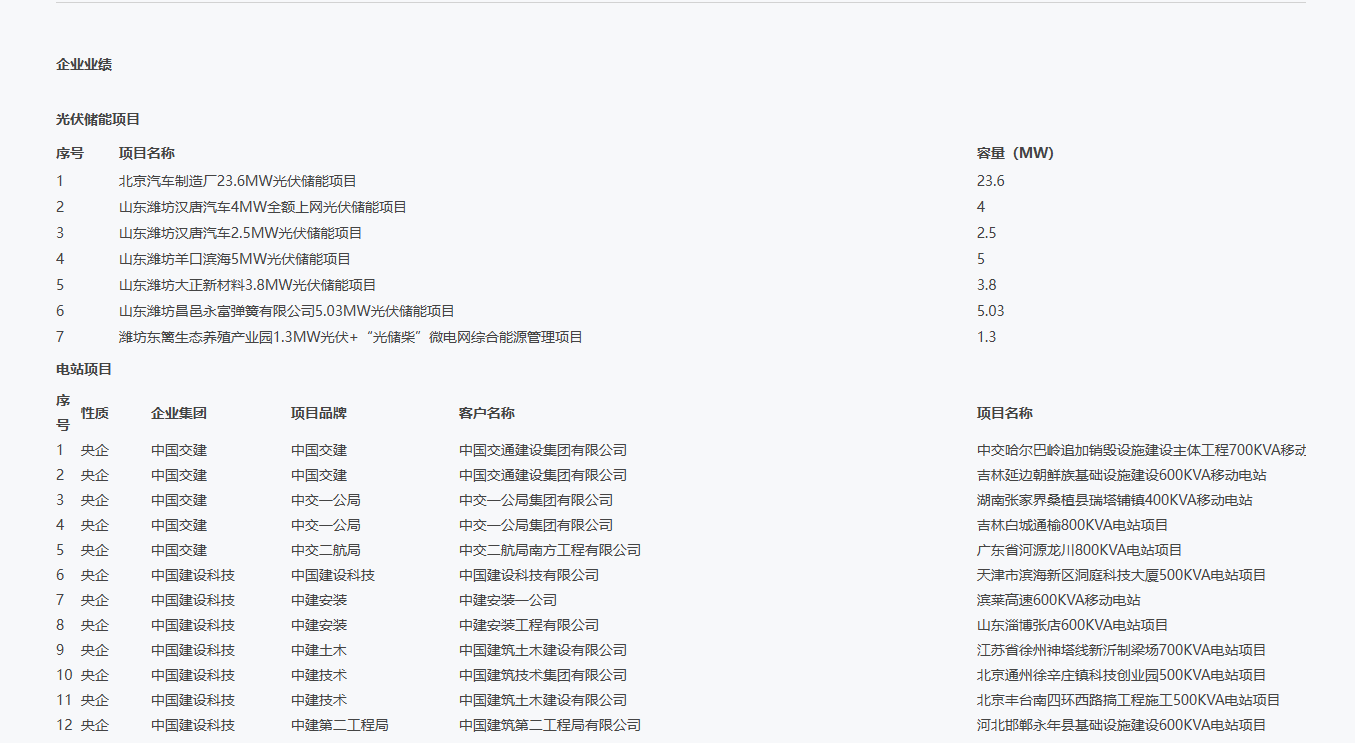The height and width of the screenshot is (743, 1355).
Task: Click 吉林白城通榆800KVA电站项目
Action: (x=1073, y=525)
